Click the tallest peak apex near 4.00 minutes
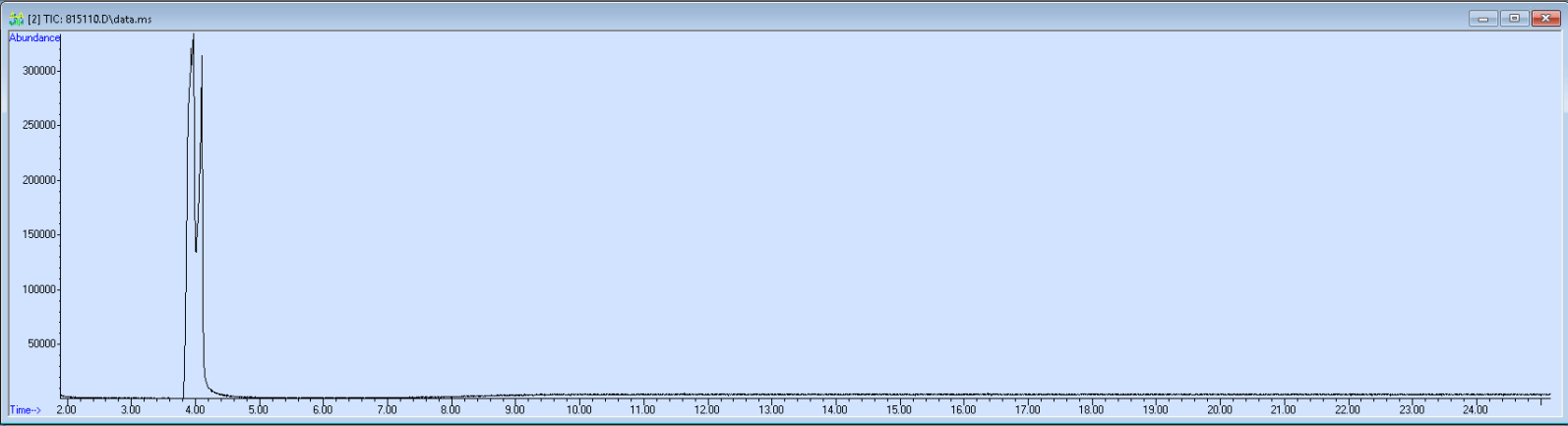This screenshot has height=426, width=1568. (193, 36)
